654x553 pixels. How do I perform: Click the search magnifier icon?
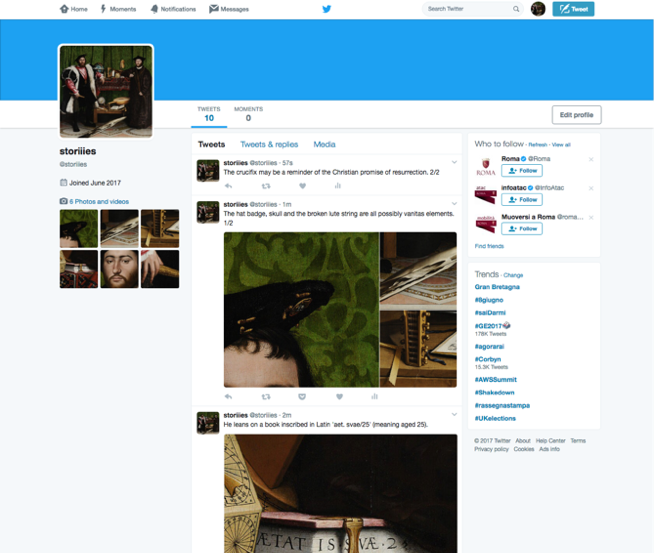click(x=516, y=9)
